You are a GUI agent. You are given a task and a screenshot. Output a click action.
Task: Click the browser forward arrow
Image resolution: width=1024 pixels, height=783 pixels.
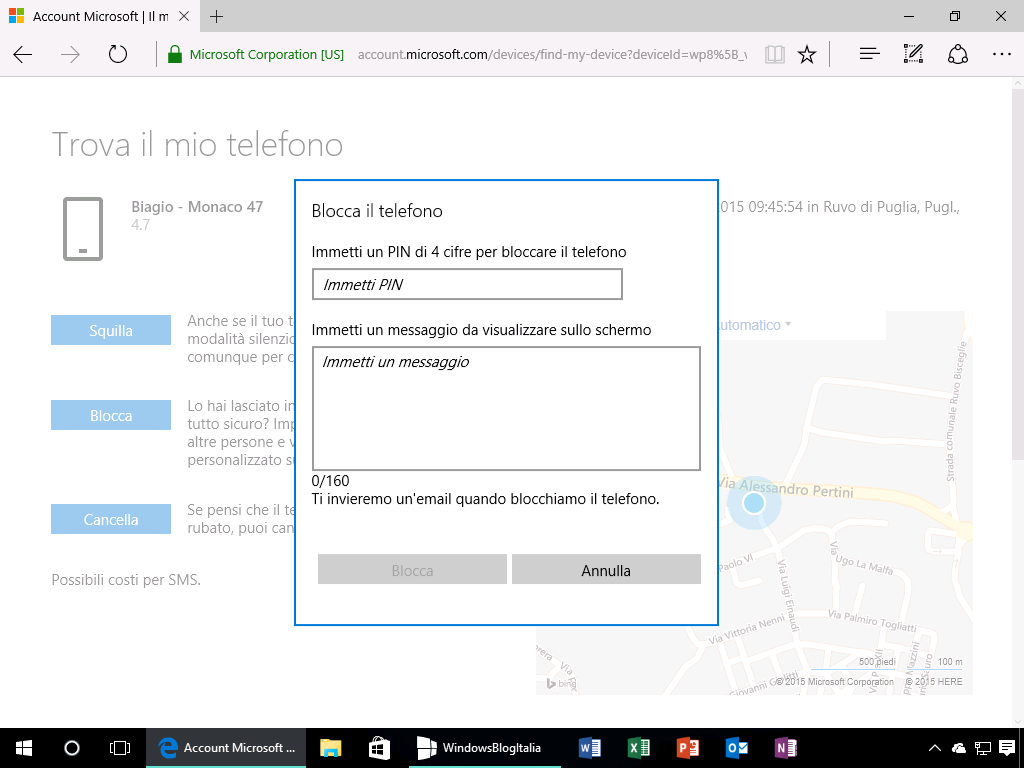70,54
